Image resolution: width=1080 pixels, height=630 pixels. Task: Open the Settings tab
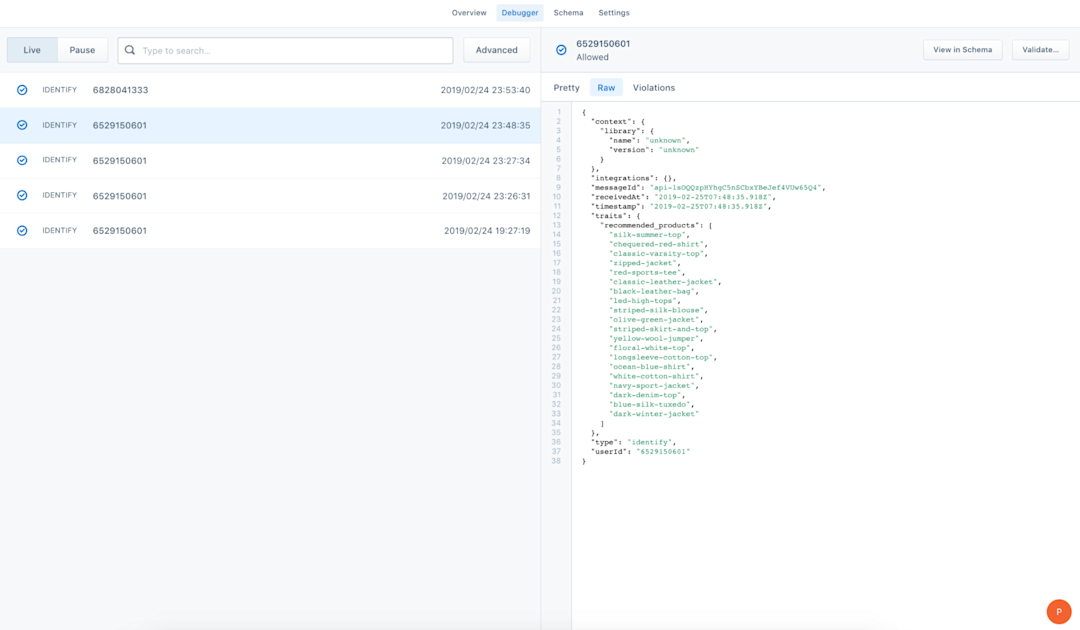tap(614, 13)
